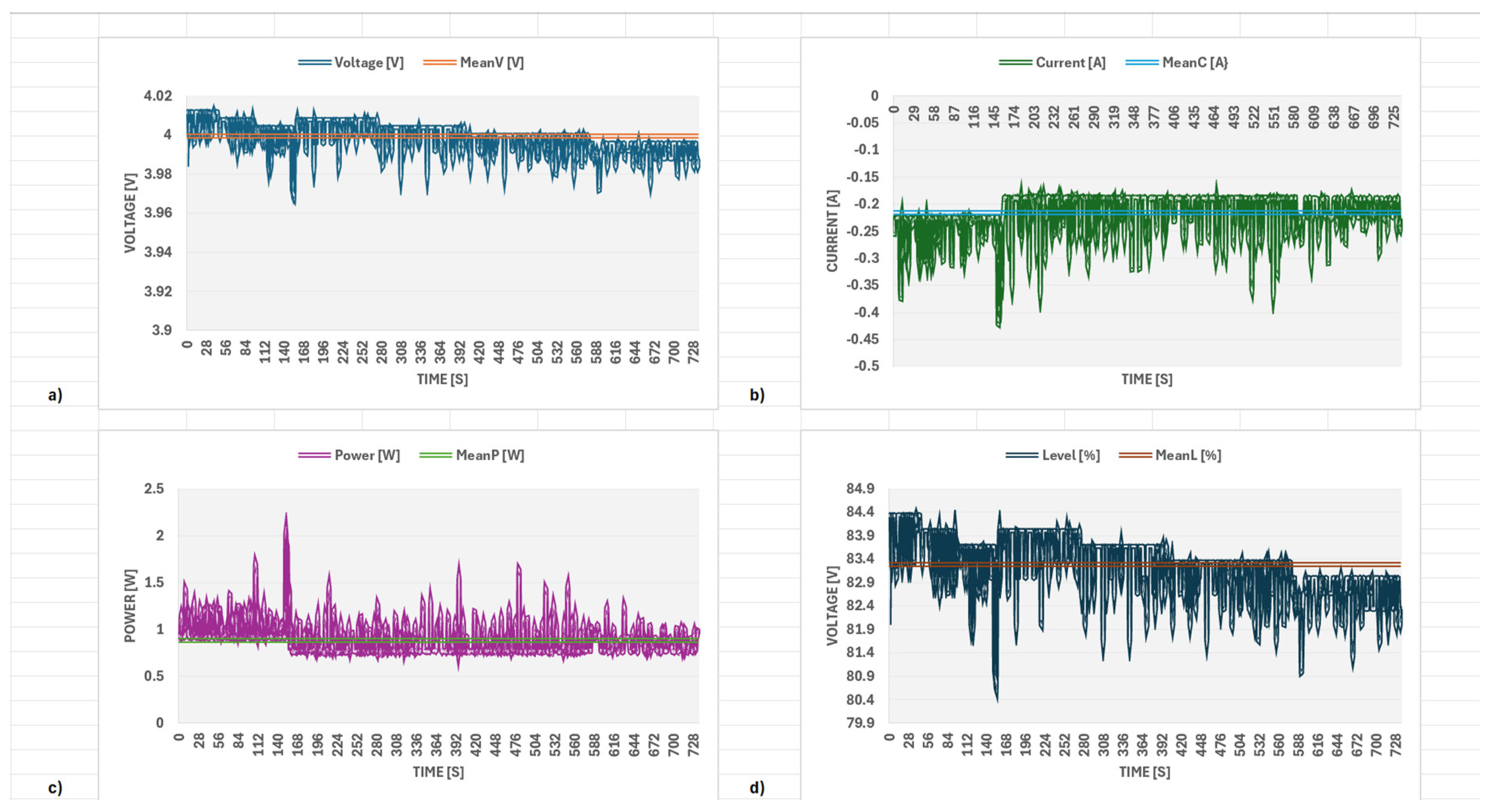1493x812 pixels.
Task: Click the 84.9 label on level chart axis
Action: 860,489
